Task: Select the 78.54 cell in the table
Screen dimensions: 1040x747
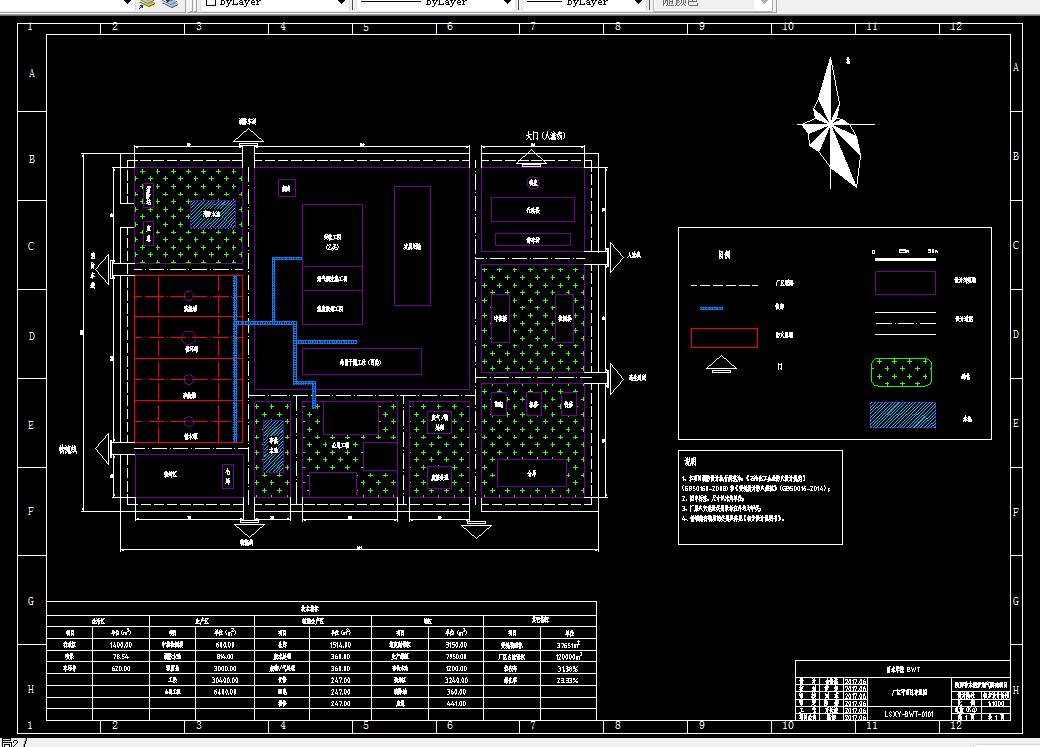Action: coord(121,657)
